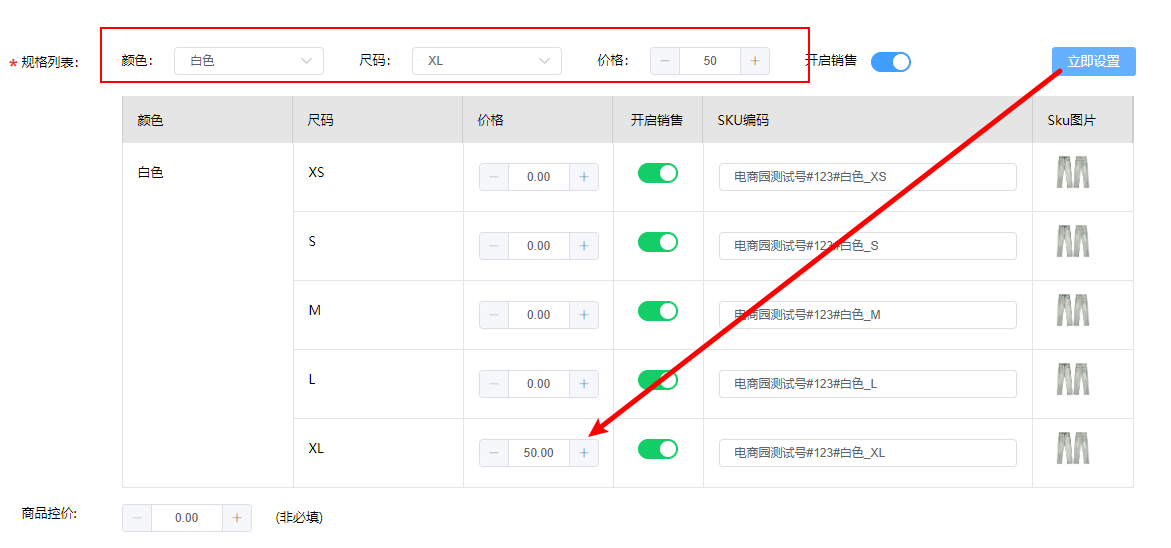Increase the 商品控价 value
The width and height of the screenshot is (1171, 548).
point(237,518)
